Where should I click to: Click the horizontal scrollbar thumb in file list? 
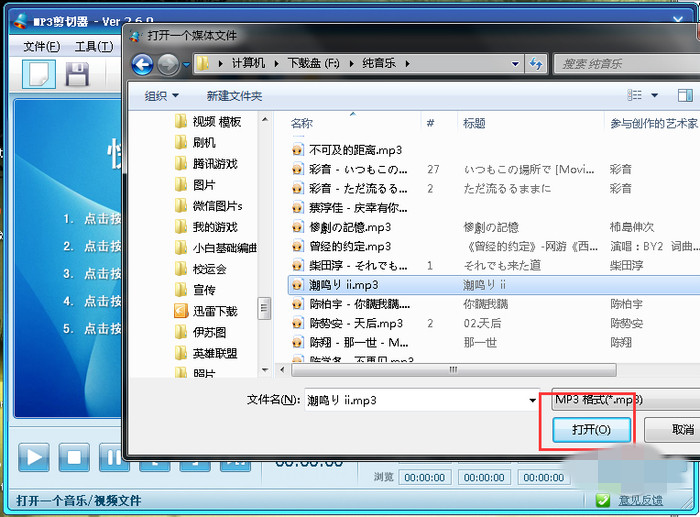coord(454,370)
